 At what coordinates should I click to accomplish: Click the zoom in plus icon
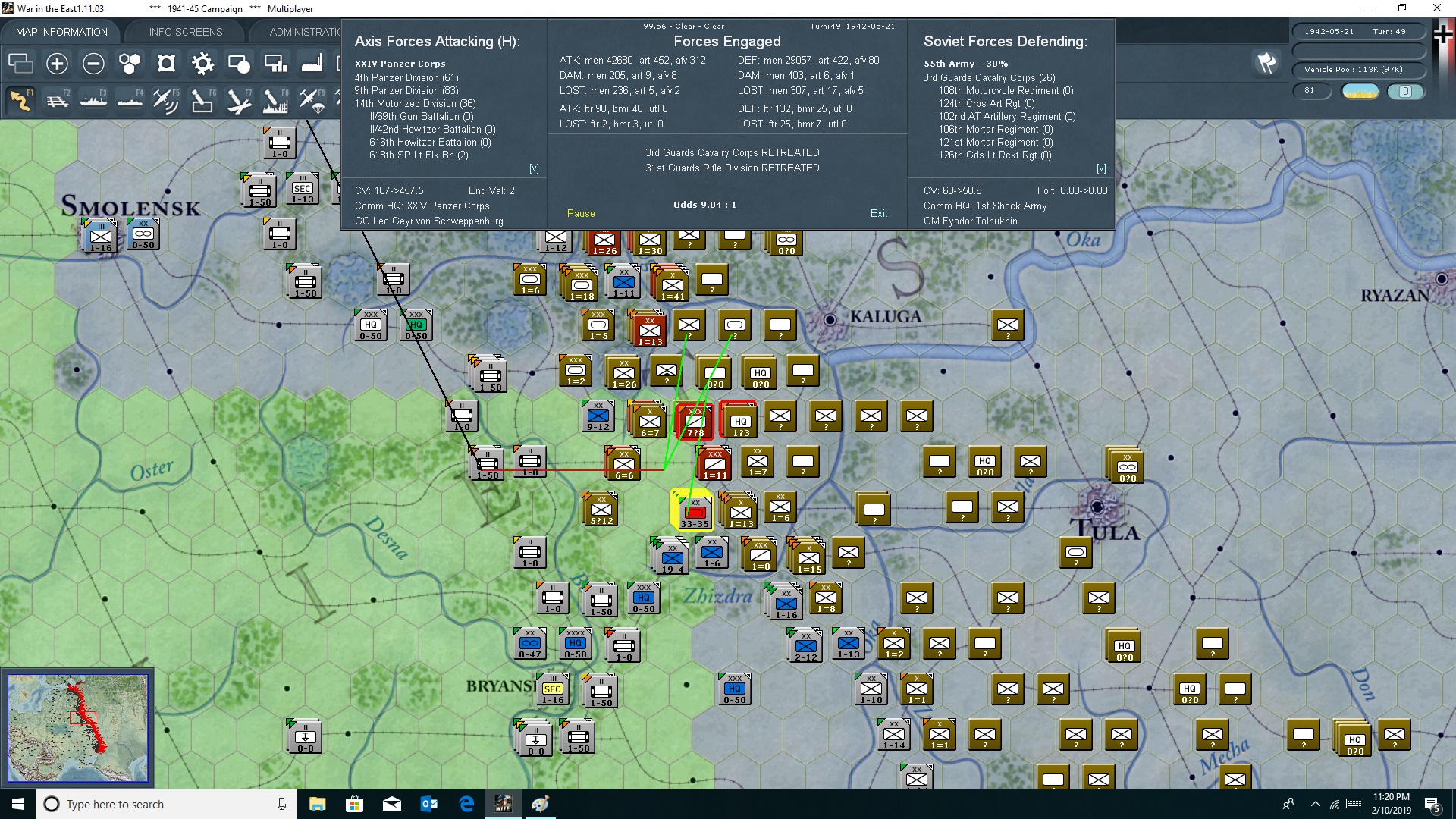click(57, 64)
